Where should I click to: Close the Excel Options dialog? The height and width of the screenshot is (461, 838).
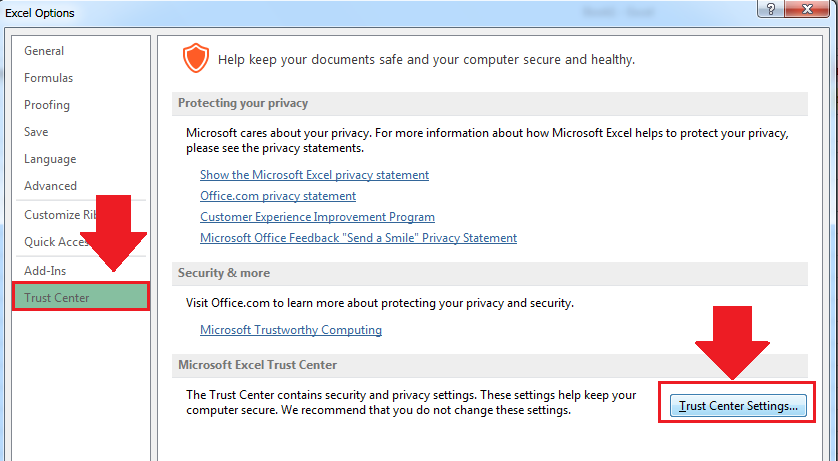[x=807, y=9]
